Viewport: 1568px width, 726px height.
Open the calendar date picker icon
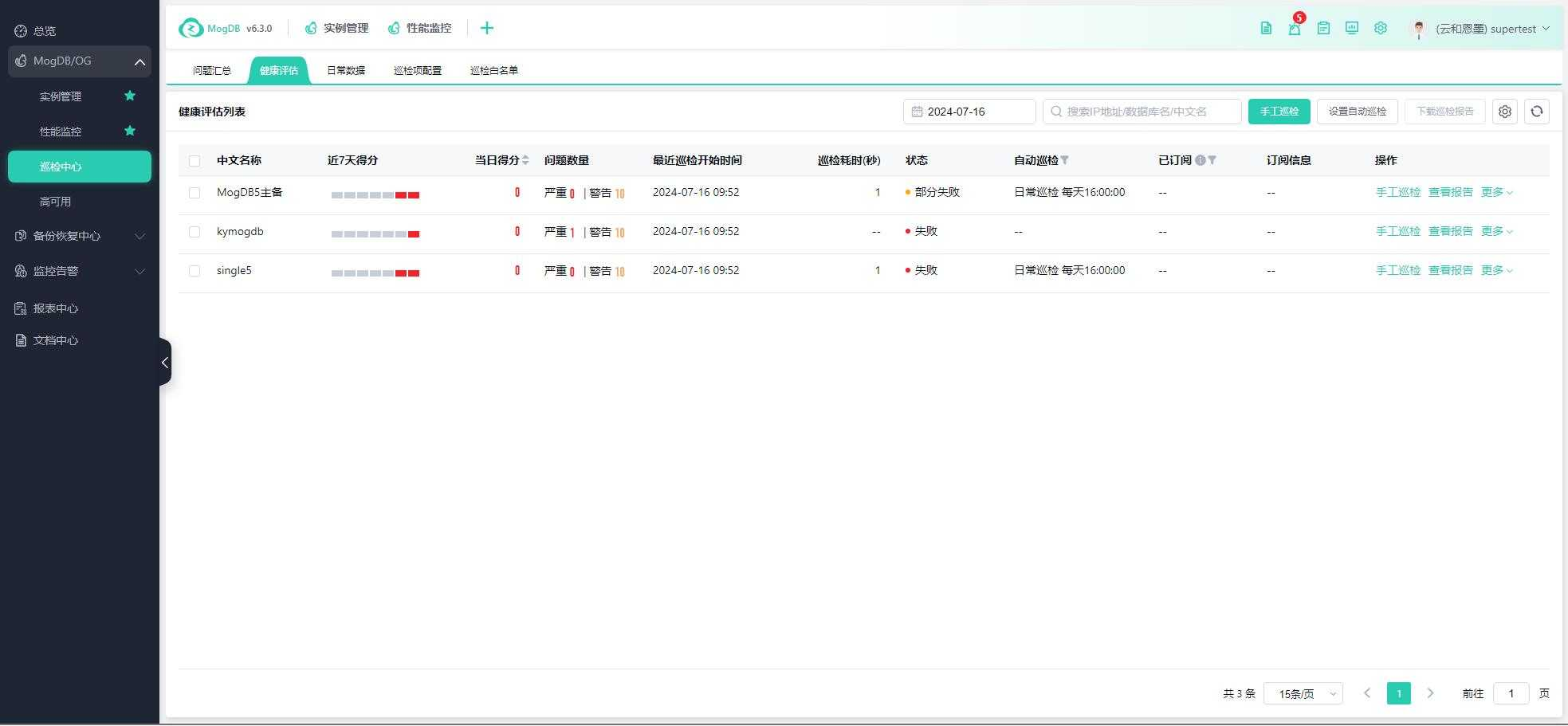click(x=917, y=112)
